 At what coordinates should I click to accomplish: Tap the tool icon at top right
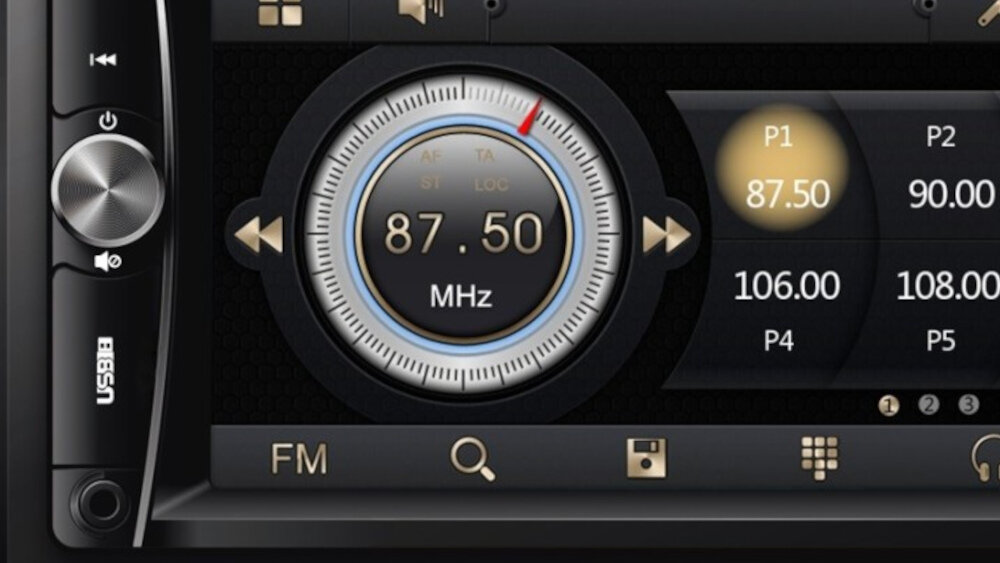989,11
